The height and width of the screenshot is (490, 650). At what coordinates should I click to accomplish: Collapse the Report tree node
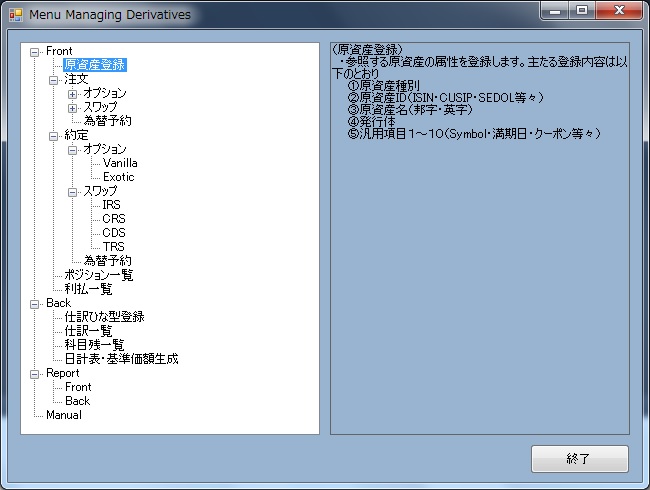[x=34, y=374]
